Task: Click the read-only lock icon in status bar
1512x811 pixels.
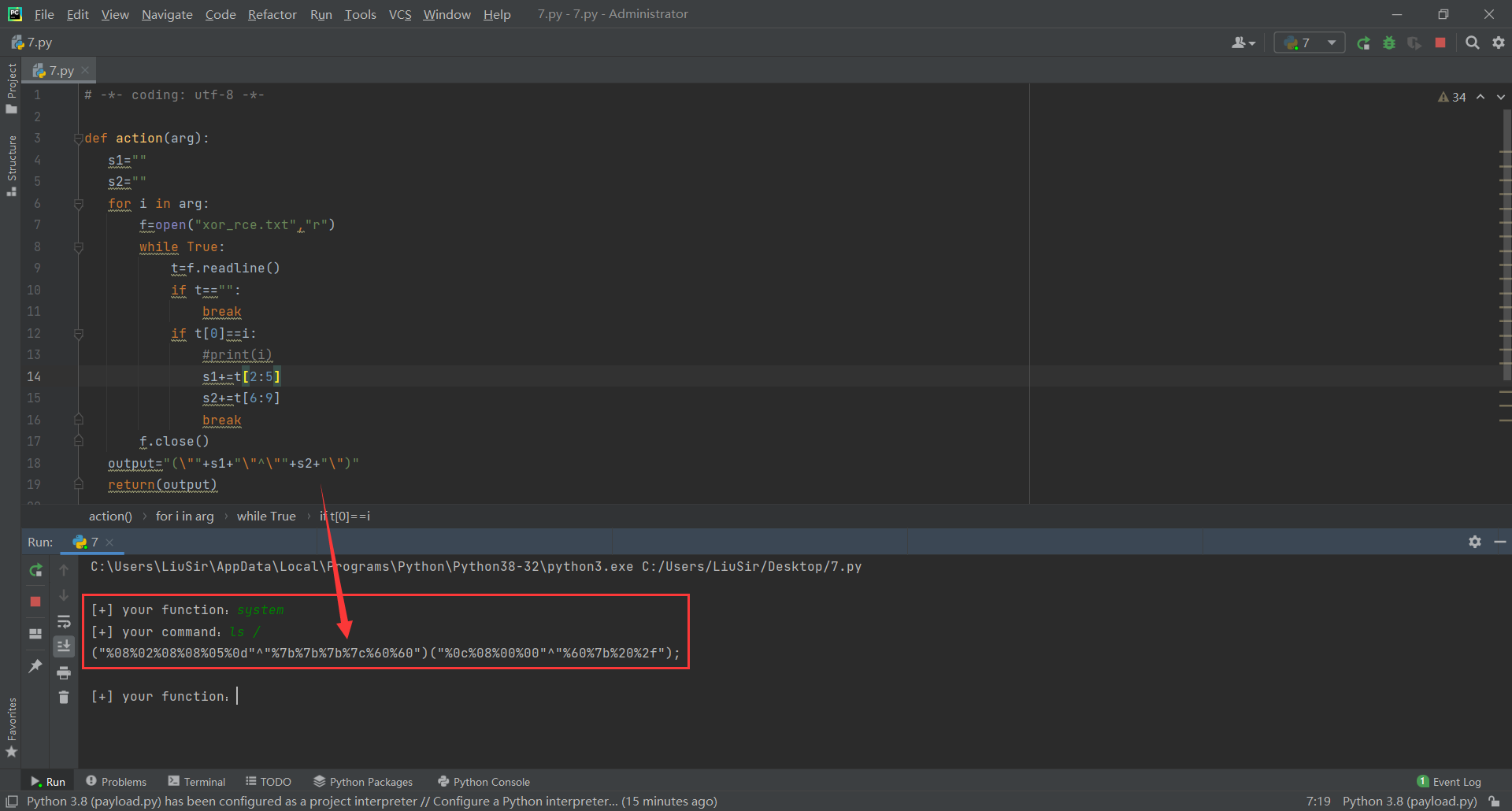Action: (x=1494, y=802)
